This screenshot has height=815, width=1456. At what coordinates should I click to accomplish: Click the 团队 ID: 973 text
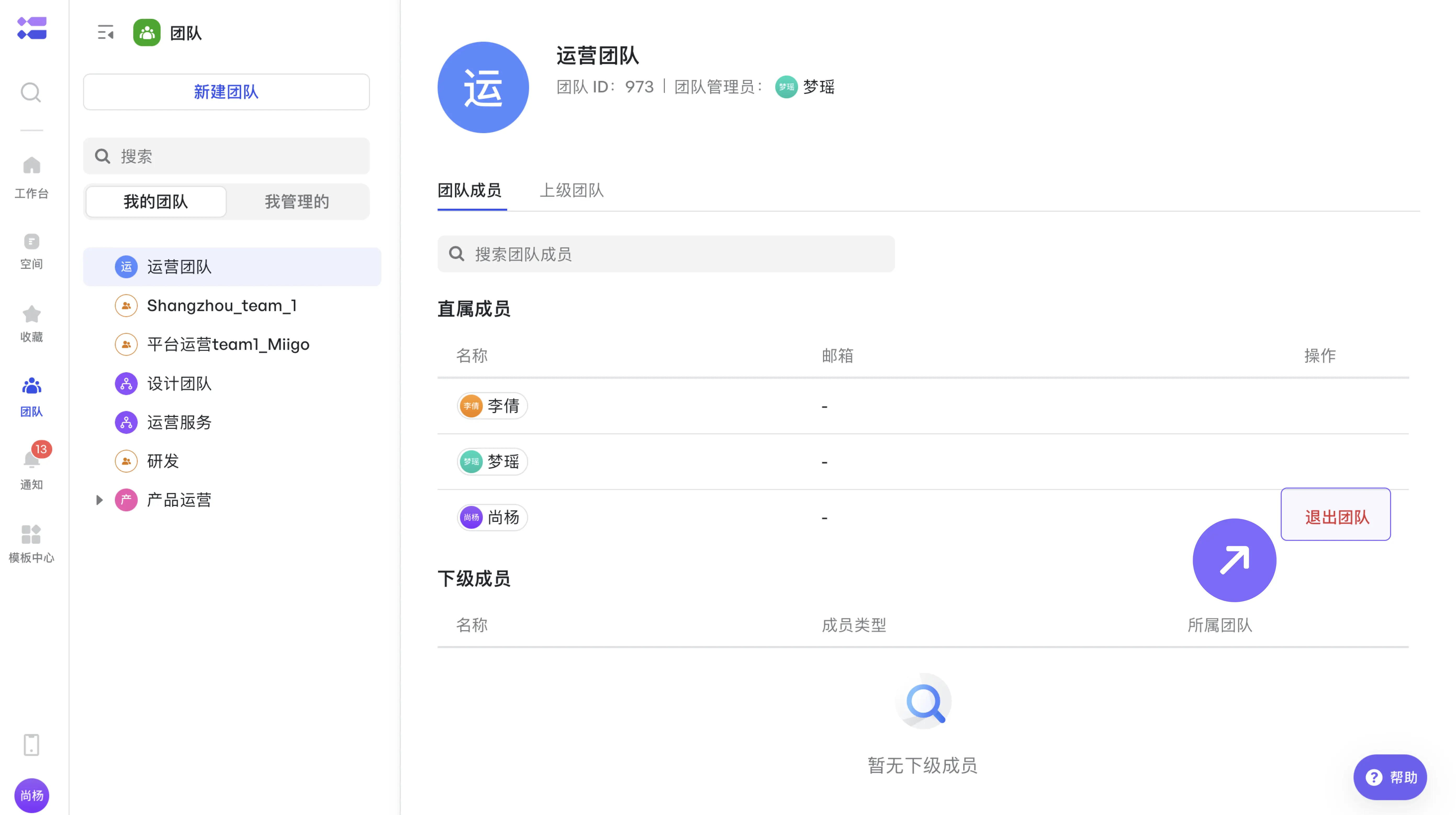(605, 87)
